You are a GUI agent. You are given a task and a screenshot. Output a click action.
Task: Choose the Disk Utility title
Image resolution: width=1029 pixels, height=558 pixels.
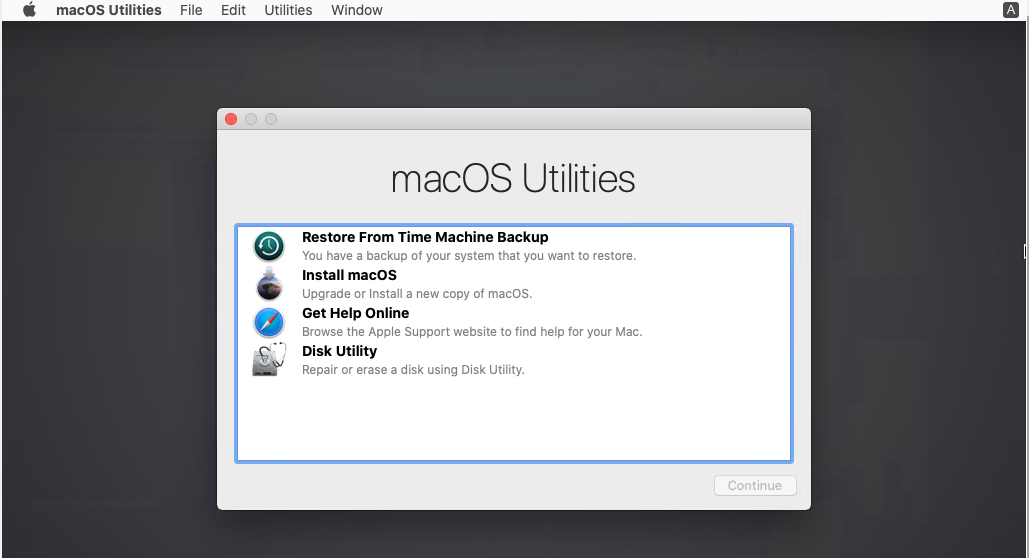(x=339, y=351)
